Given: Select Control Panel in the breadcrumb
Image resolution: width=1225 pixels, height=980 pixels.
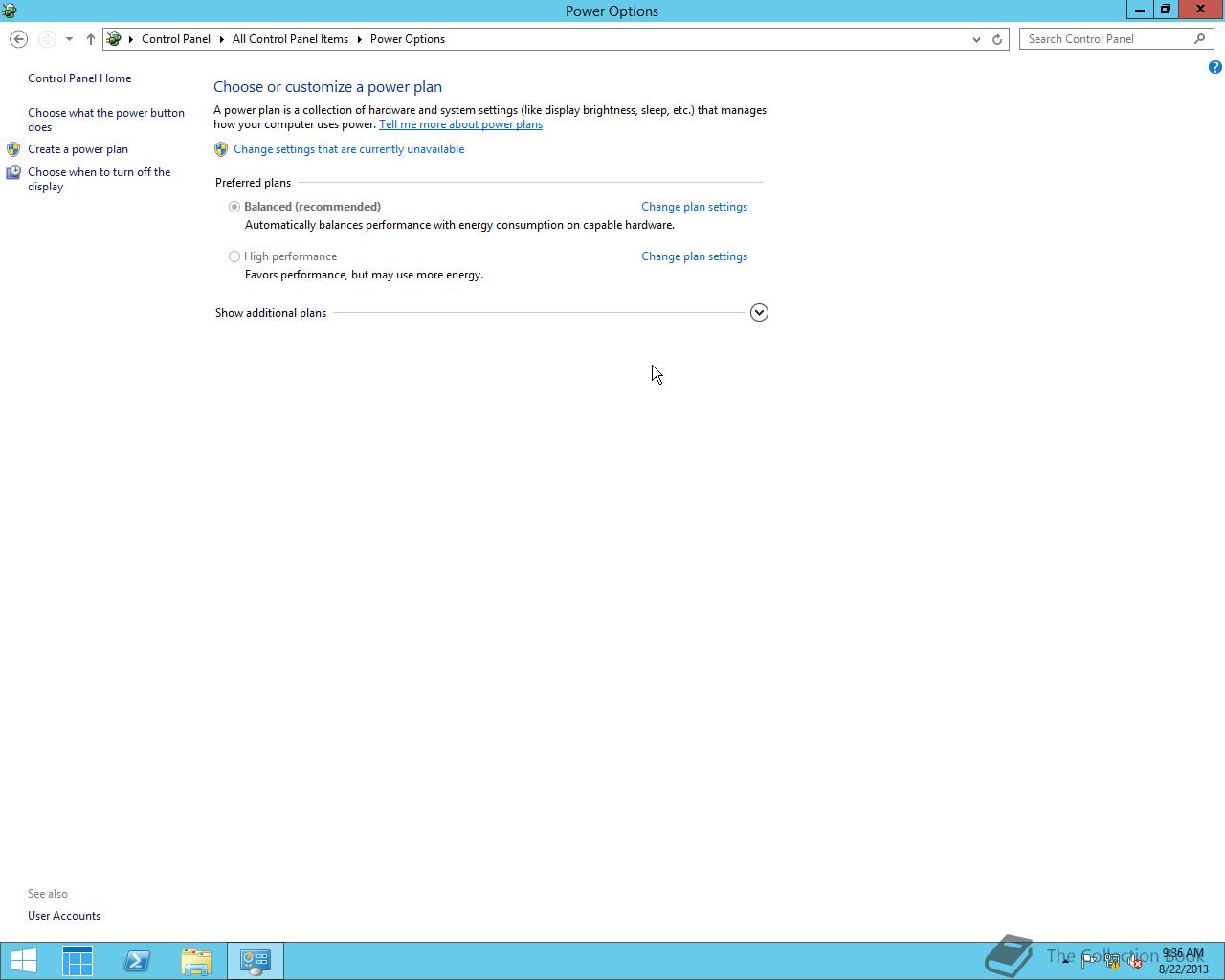Looking at the screenshot, I should [176, 39].
